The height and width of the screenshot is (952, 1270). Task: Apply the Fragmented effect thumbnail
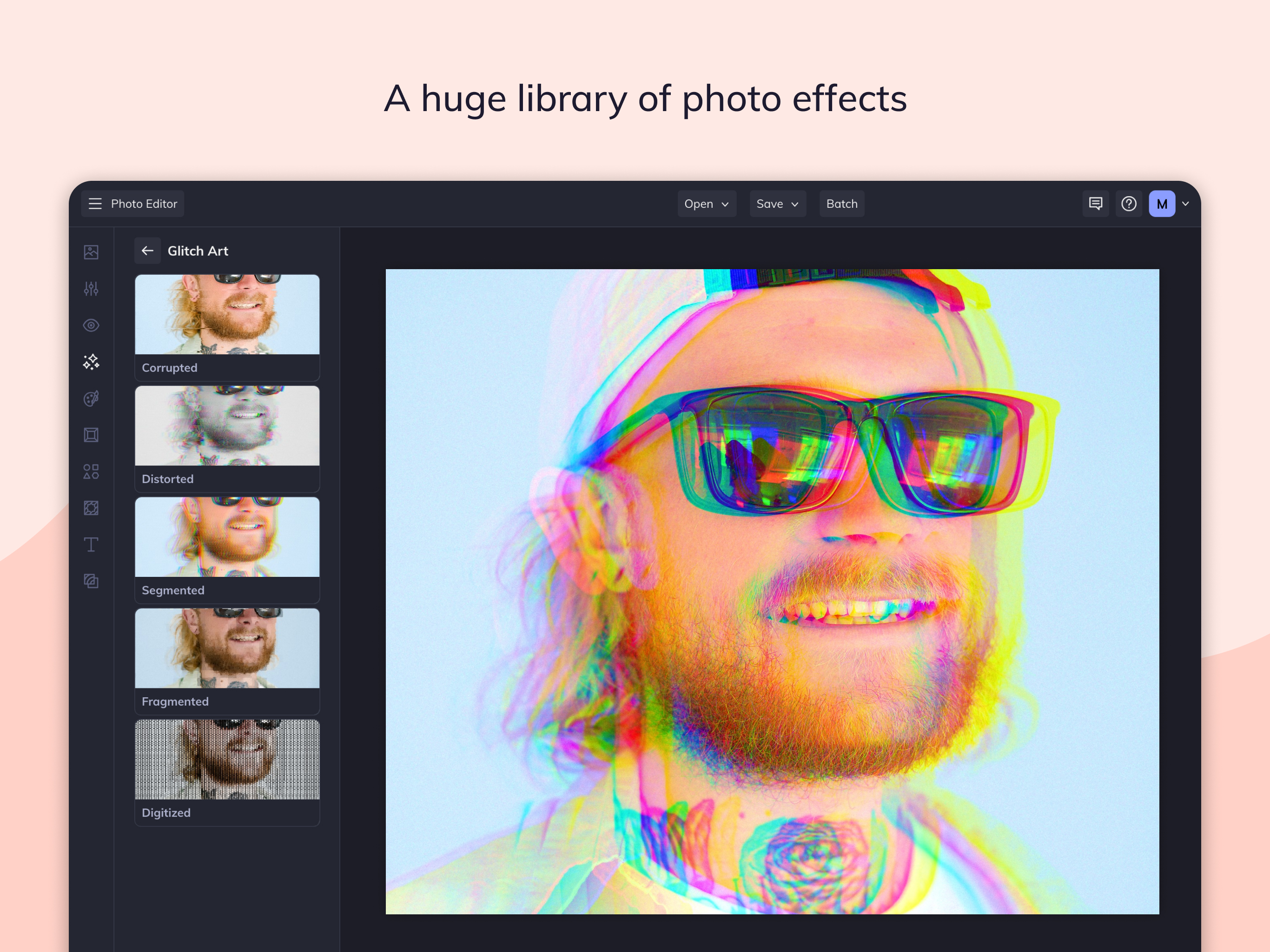click(x=227, y=649)
